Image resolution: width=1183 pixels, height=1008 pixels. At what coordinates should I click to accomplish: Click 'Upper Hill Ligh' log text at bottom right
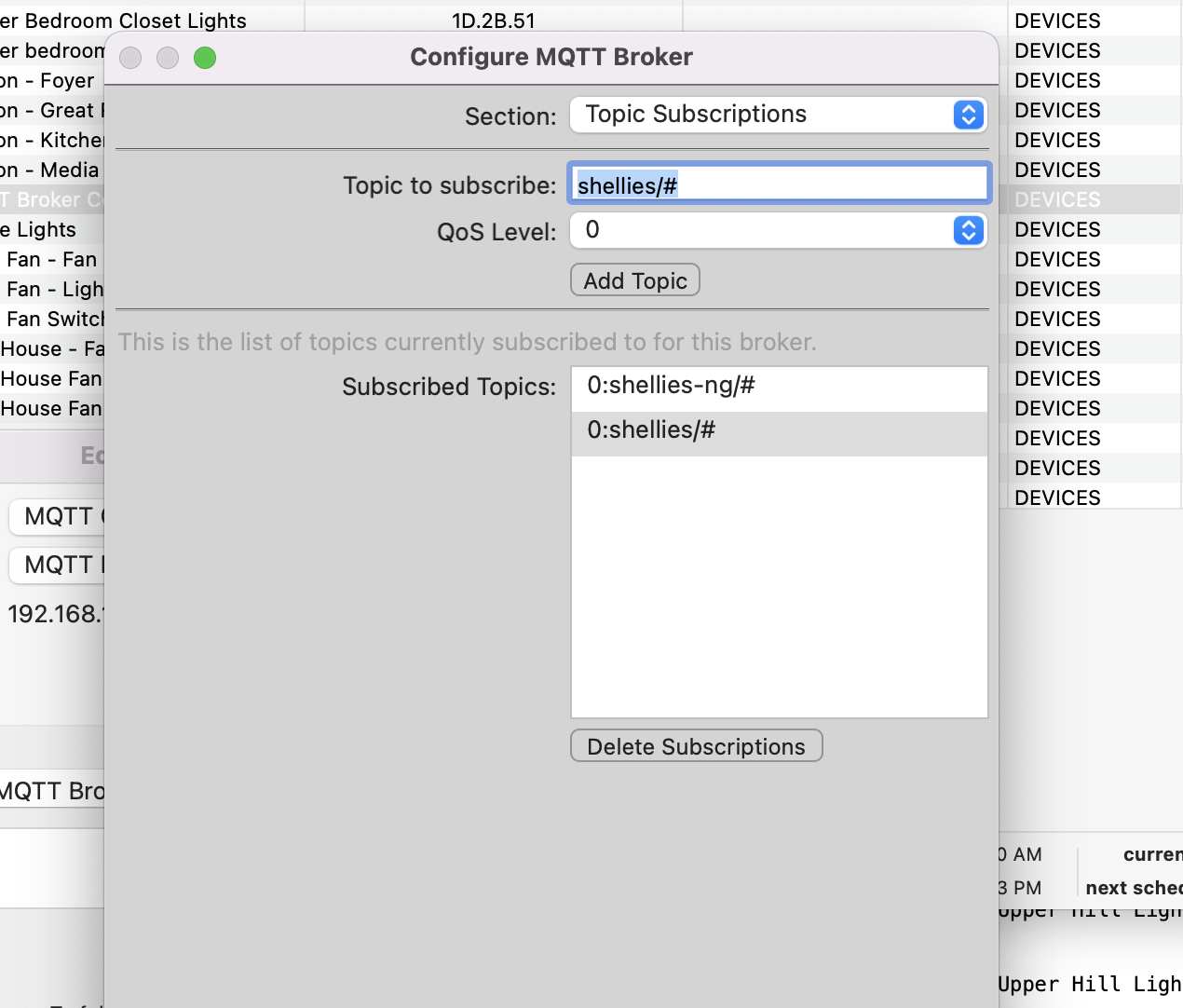coord(1090,985)
